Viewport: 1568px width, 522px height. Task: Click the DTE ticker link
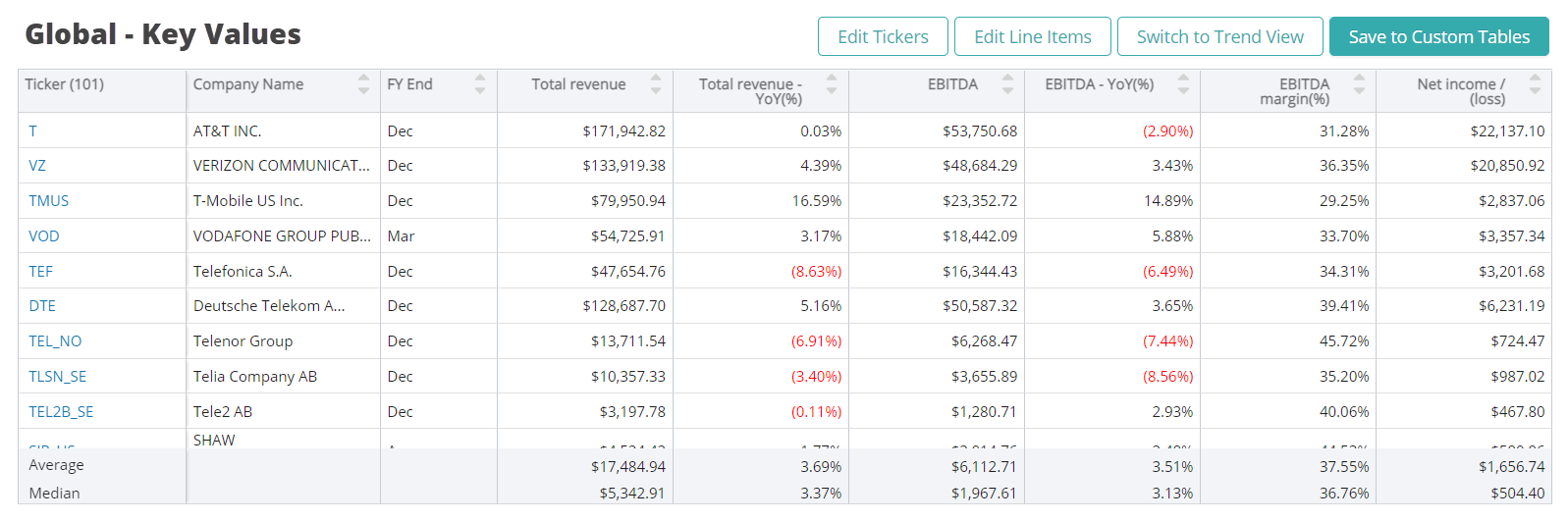pos(42,306)
